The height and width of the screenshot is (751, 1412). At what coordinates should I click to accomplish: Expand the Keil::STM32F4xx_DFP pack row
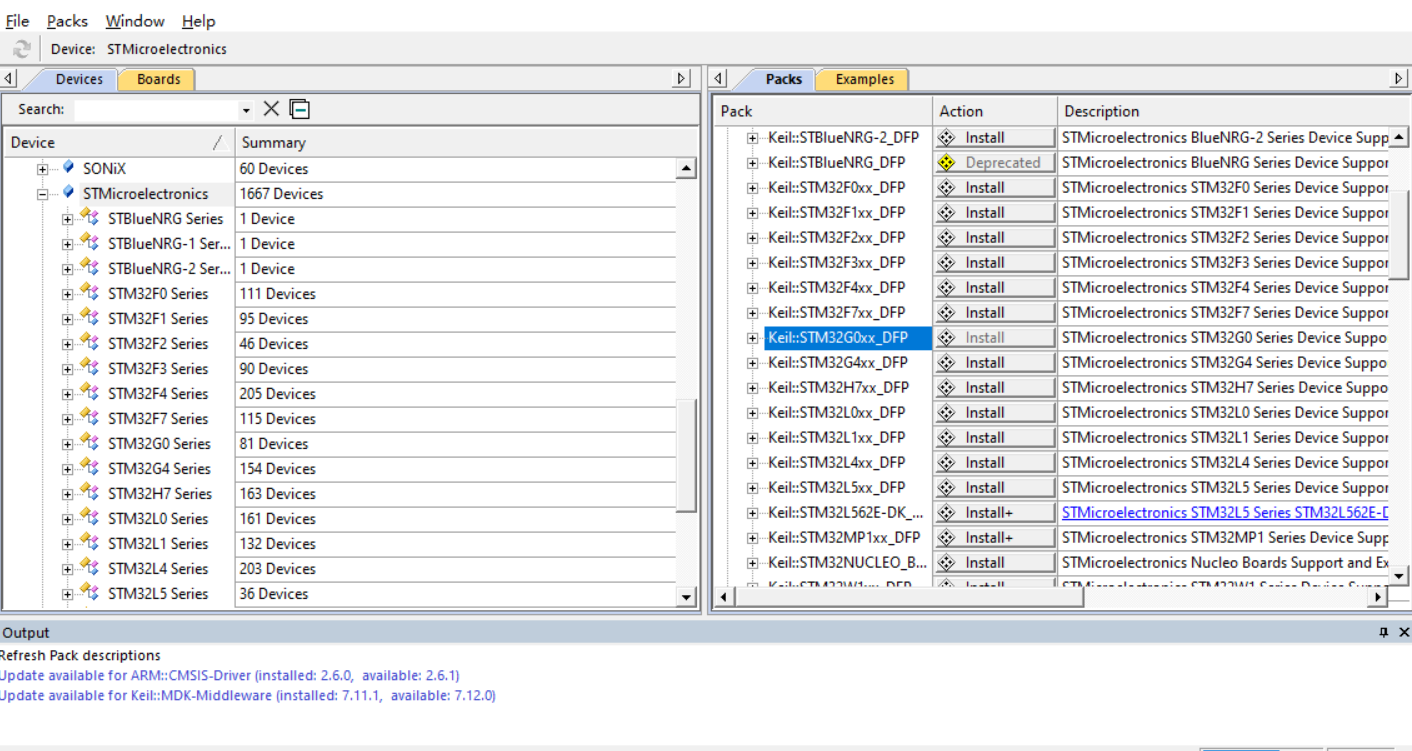752,288
